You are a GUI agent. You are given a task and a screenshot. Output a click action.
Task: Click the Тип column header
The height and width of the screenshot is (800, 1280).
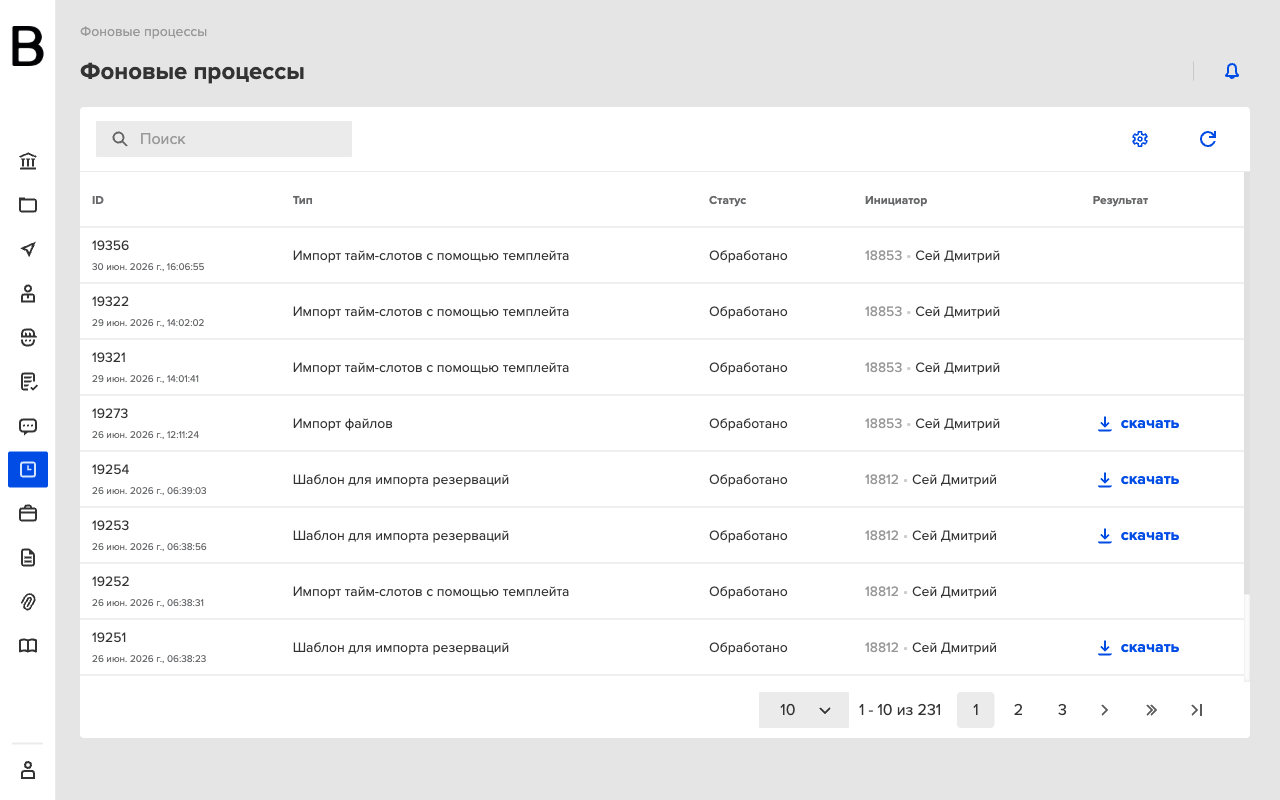coord(303,200)
